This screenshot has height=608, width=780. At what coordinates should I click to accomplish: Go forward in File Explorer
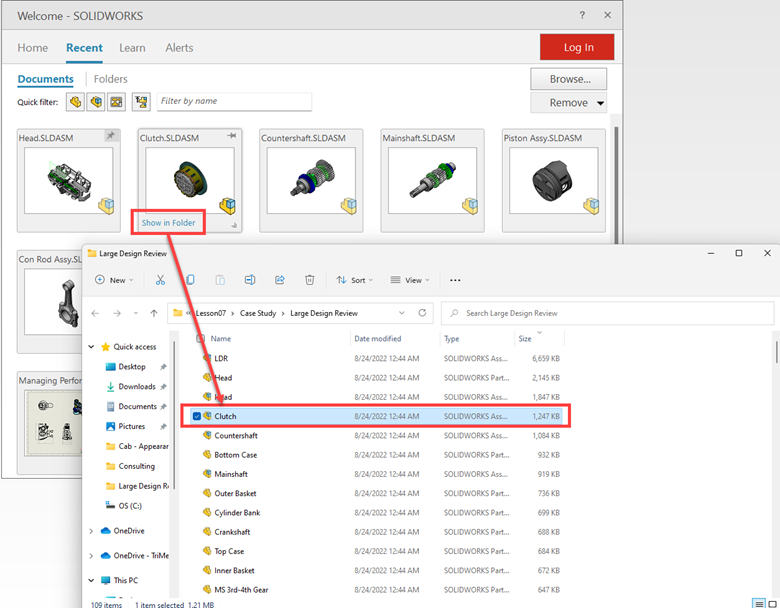tap(117, 313)
